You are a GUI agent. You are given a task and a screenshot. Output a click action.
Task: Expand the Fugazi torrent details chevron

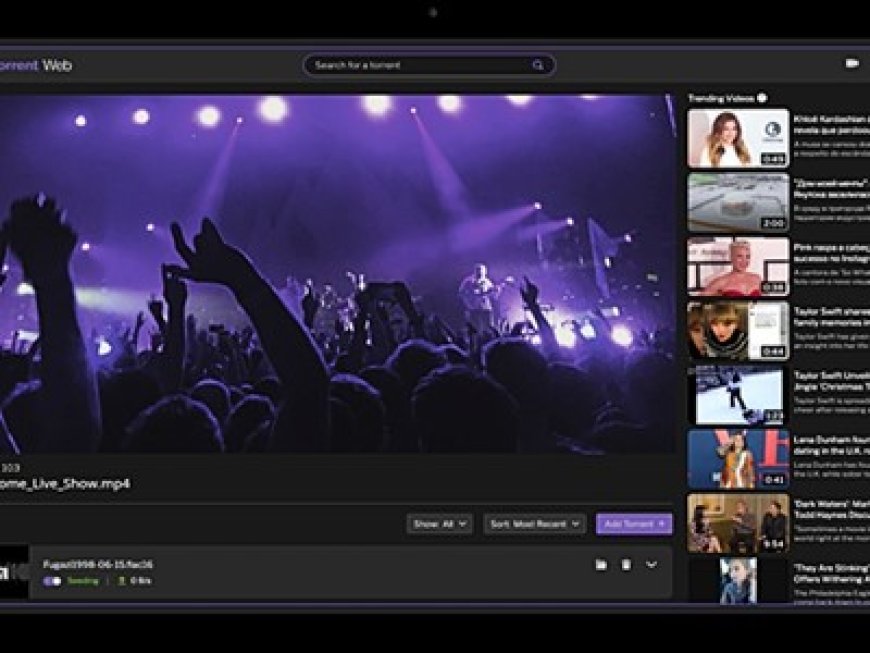[652, 563]
